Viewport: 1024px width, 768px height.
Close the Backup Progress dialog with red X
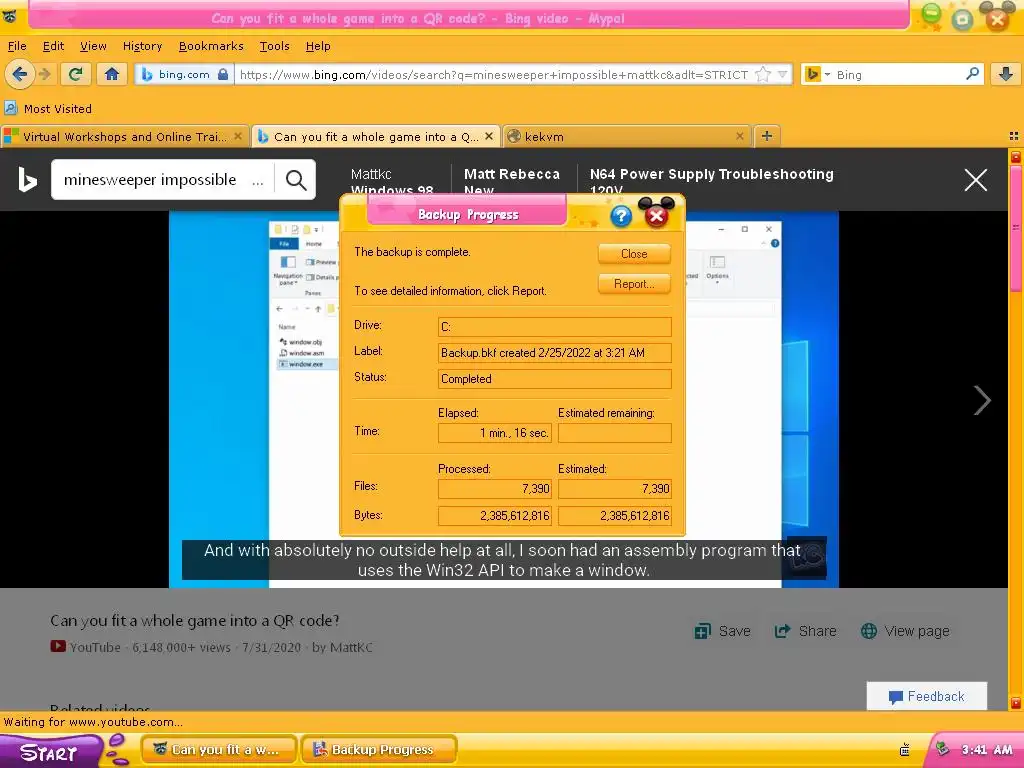tap(656, 216)
